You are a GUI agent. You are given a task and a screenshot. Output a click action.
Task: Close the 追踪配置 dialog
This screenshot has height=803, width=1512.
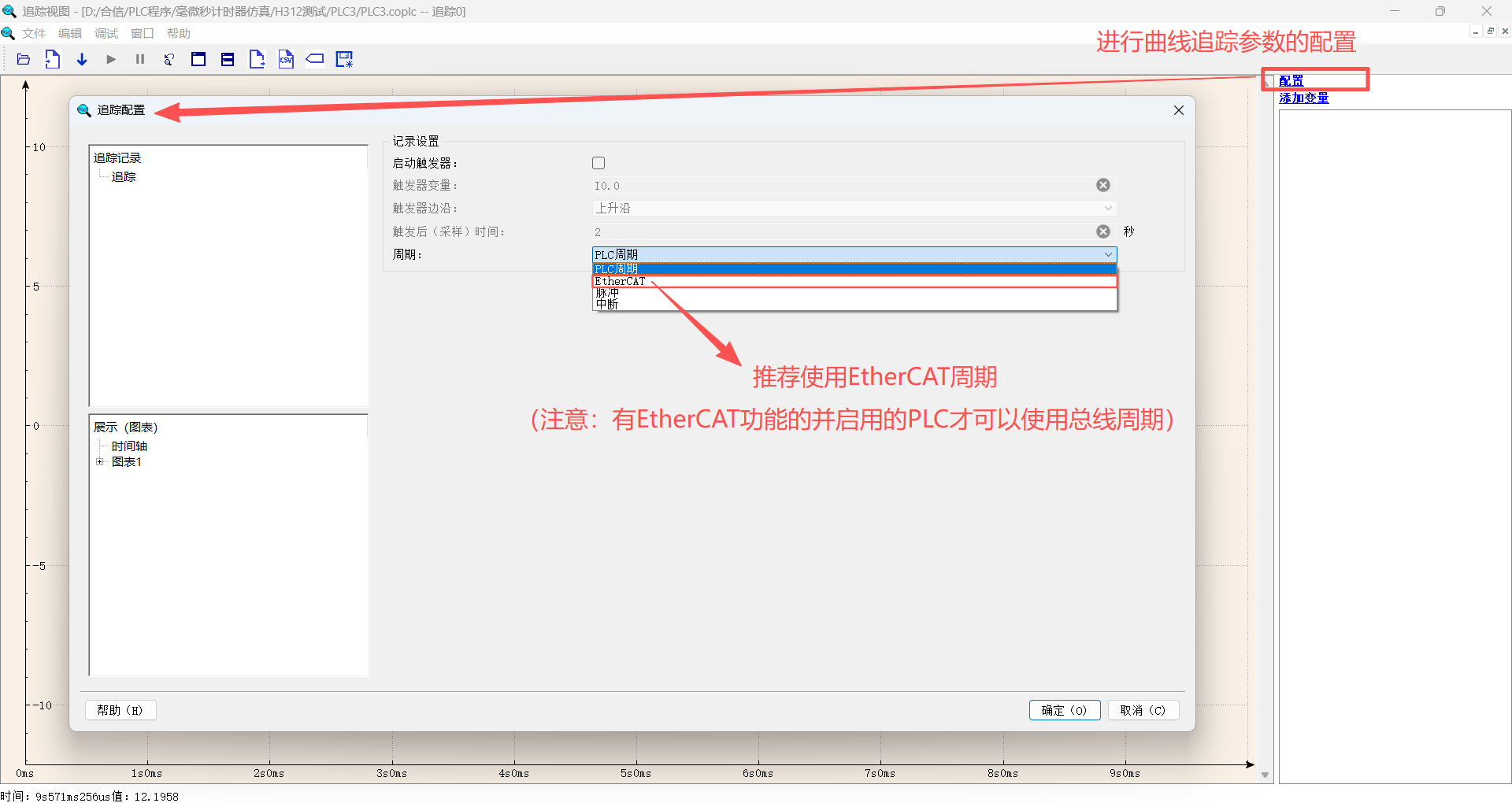coord(1179,110)
